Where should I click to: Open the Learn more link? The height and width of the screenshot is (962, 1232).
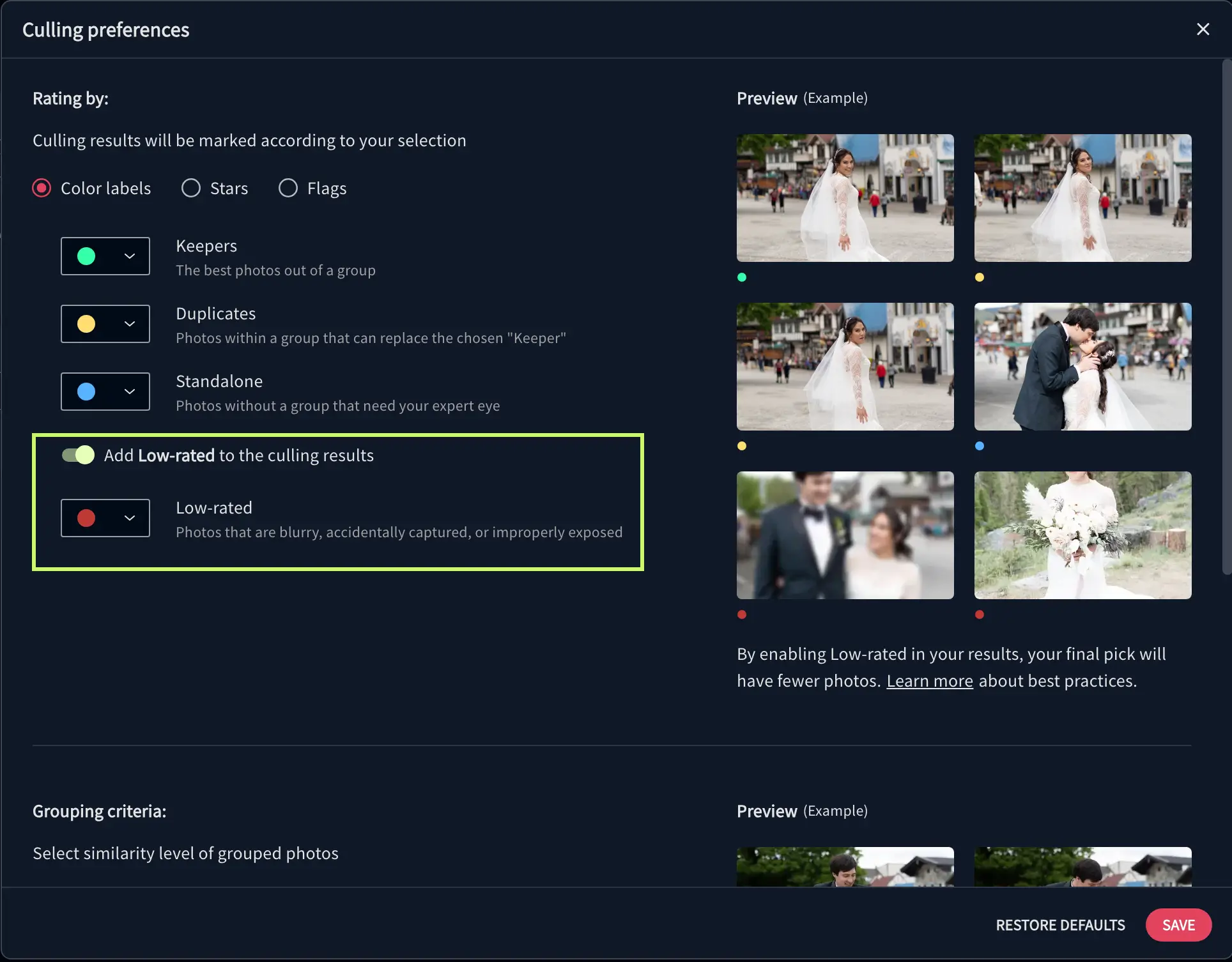[x=930, y=681]
